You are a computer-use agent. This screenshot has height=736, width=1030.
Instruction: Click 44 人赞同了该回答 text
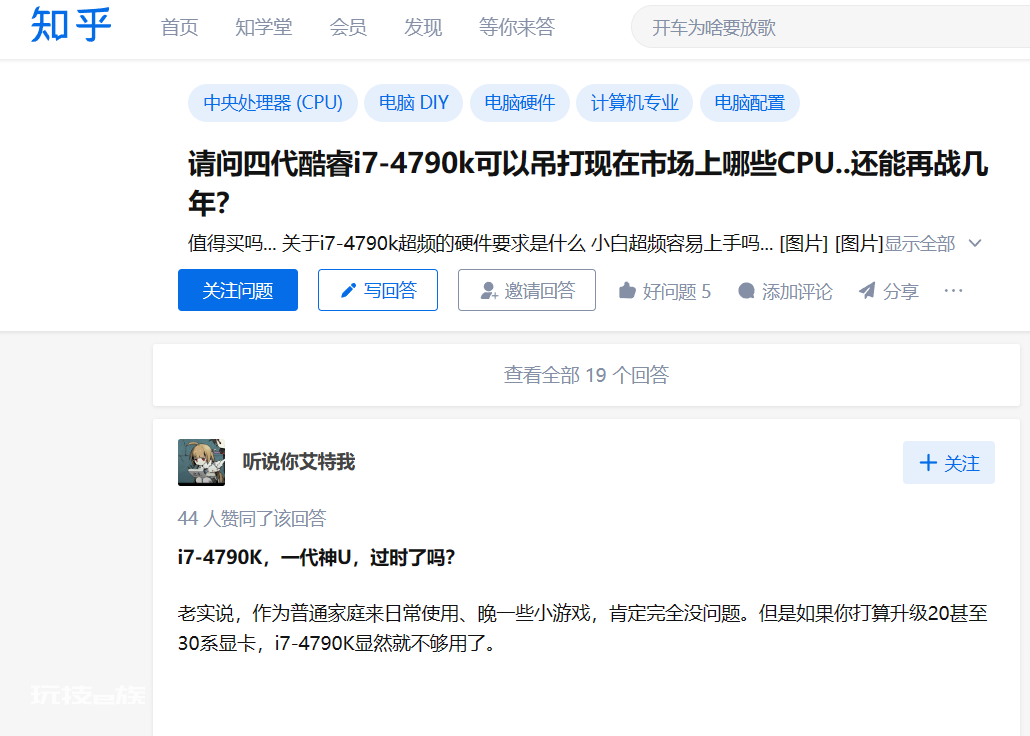[x=252, y=518]
